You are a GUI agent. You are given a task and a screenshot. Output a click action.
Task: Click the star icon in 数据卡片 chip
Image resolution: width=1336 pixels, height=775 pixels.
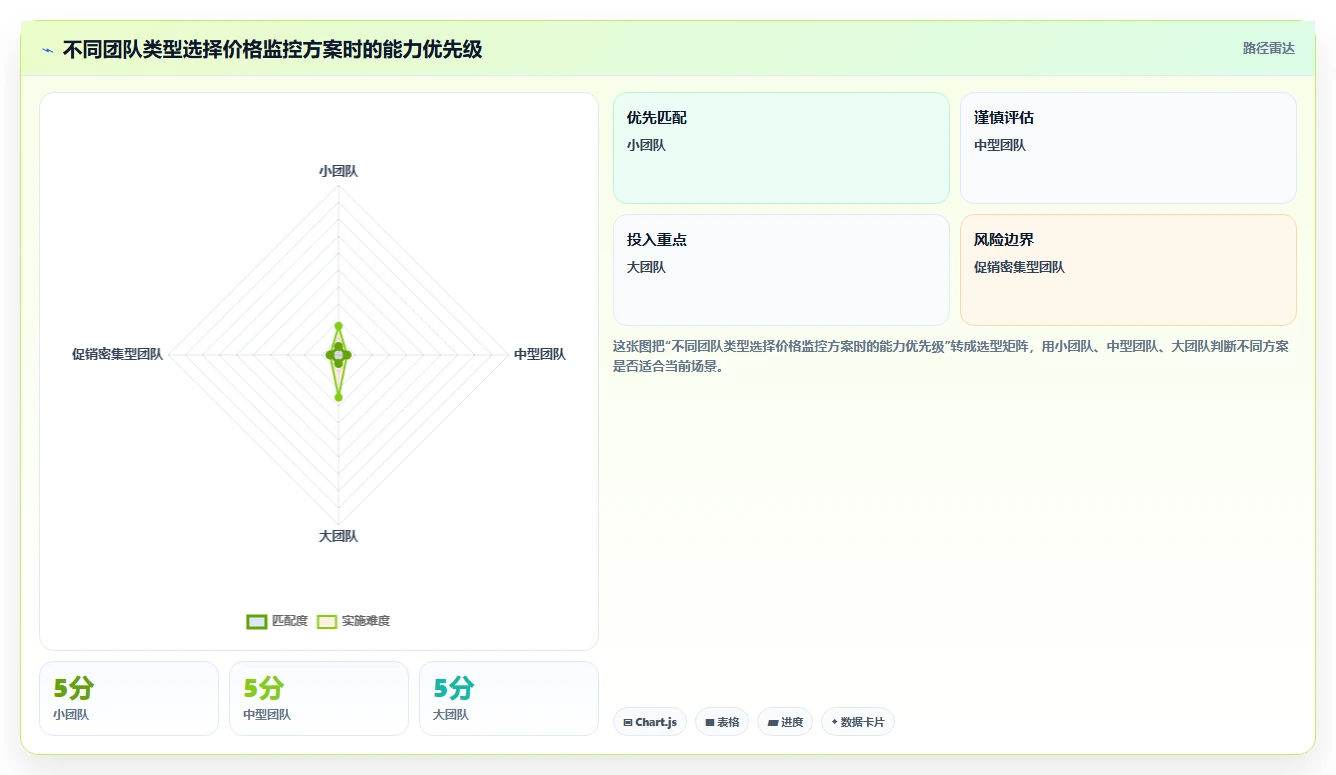(834, 722)
